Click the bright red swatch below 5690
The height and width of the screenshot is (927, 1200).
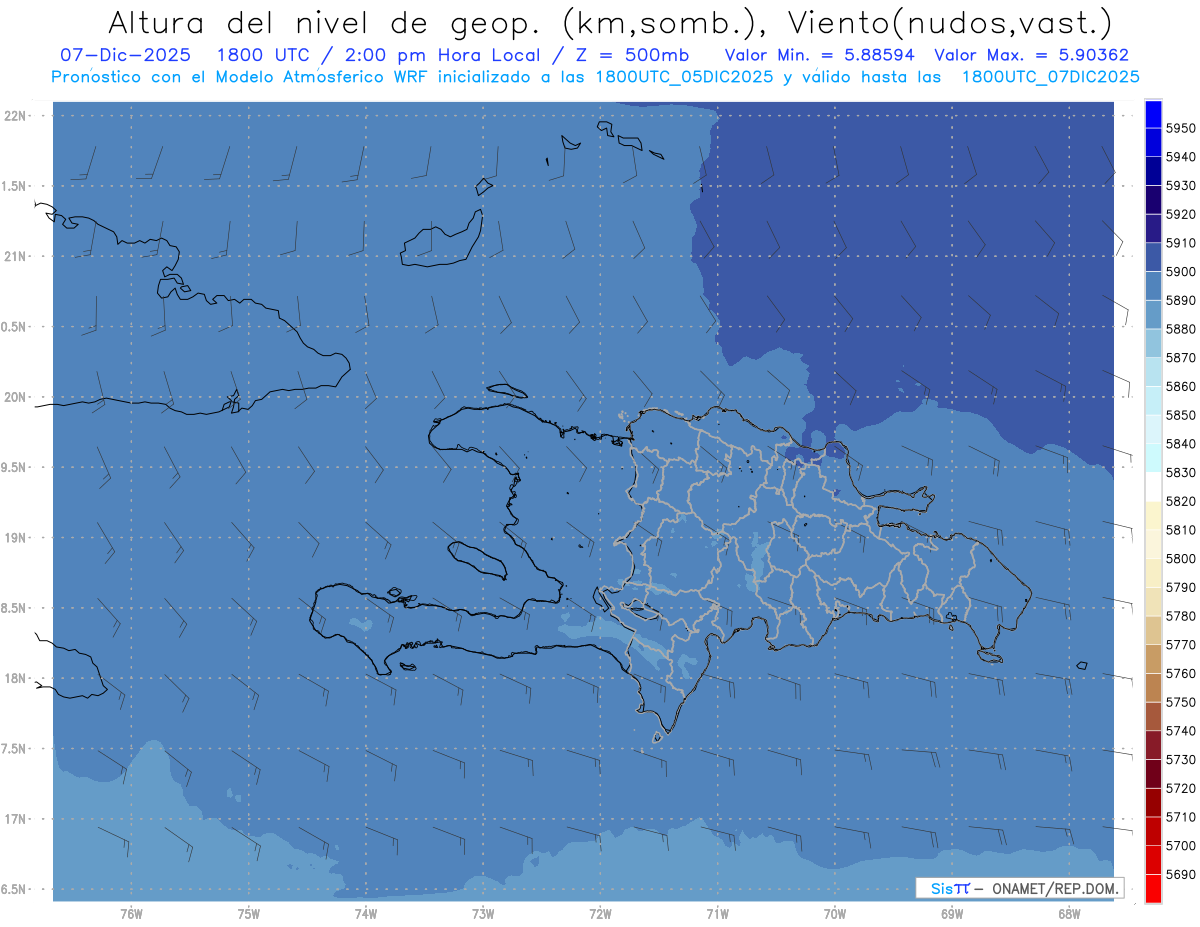1153,889
